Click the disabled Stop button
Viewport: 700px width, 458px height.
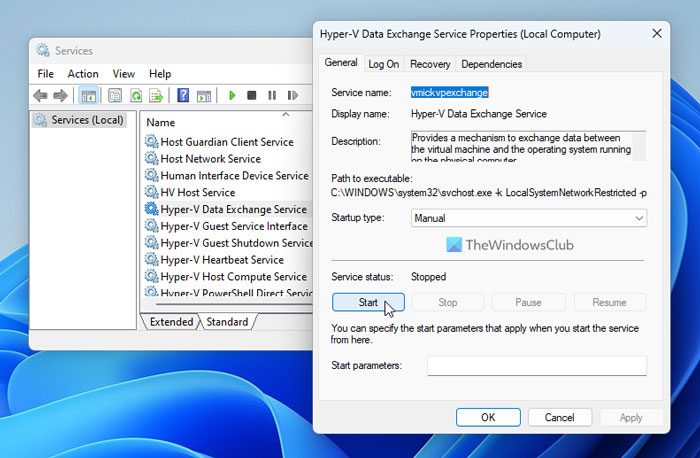tap(448, 302)
